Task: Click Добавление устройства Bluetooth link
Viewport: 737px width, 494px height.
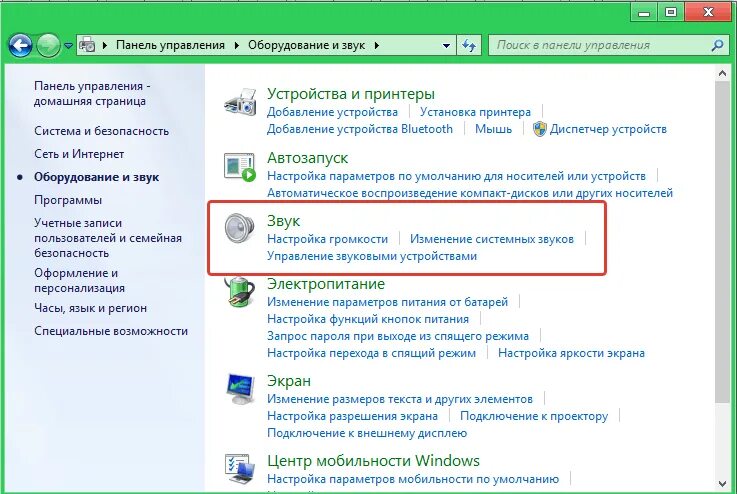Action: 360,129
